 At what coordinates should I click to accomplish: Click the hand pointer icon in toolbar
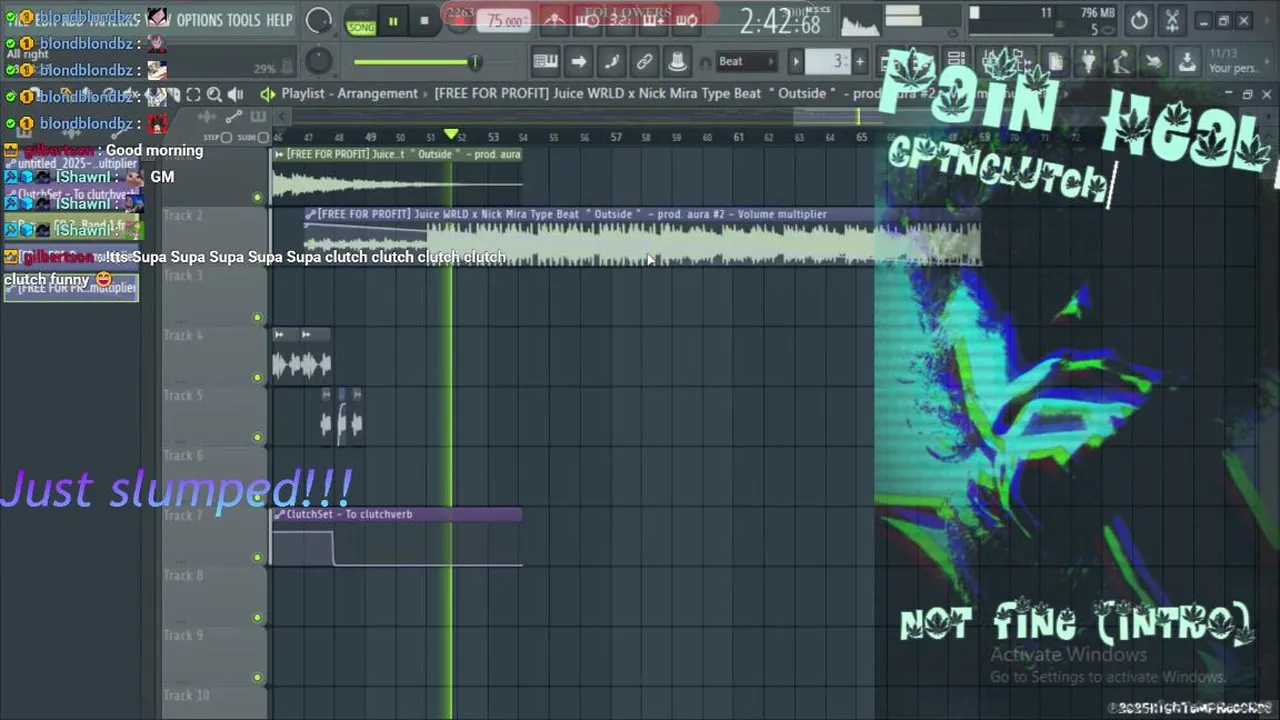[1154, 62]
